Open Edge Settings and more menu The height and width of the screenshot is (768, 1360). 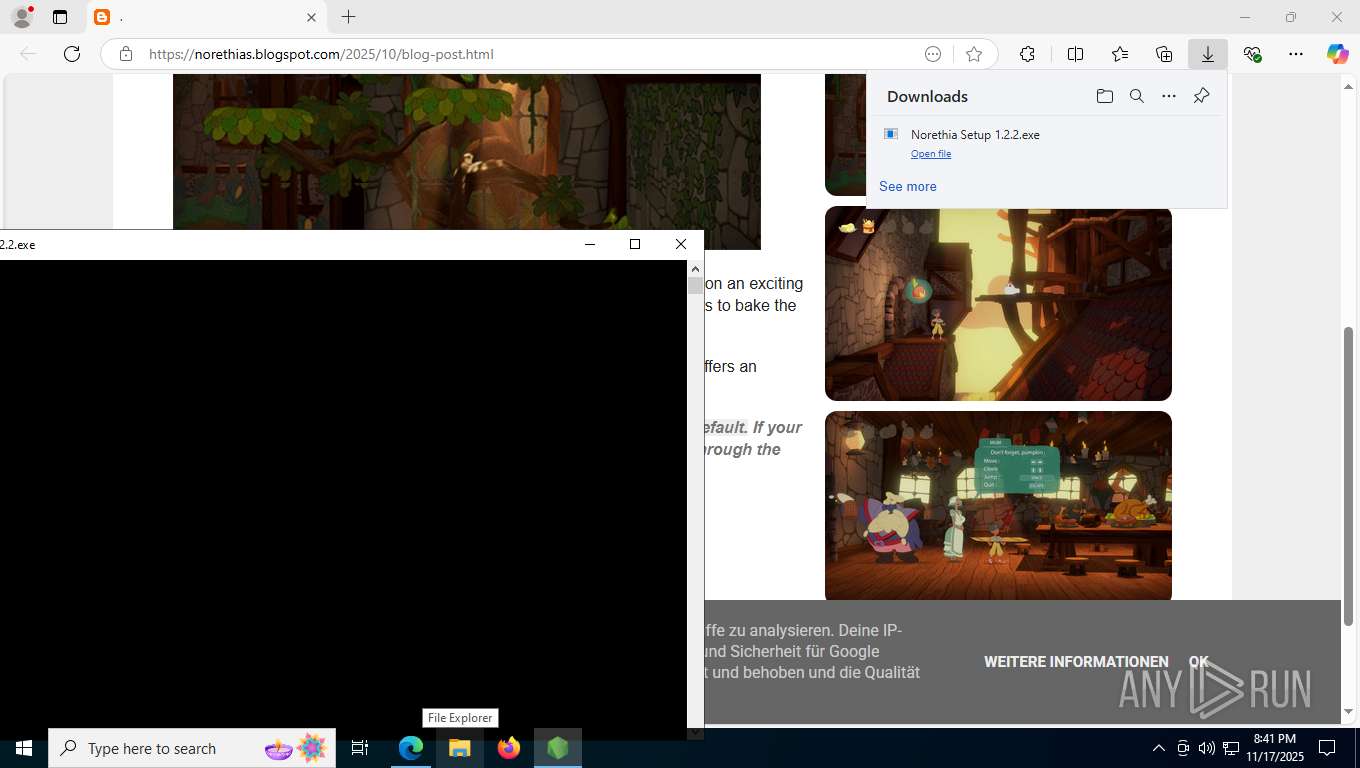(1296, 54)
